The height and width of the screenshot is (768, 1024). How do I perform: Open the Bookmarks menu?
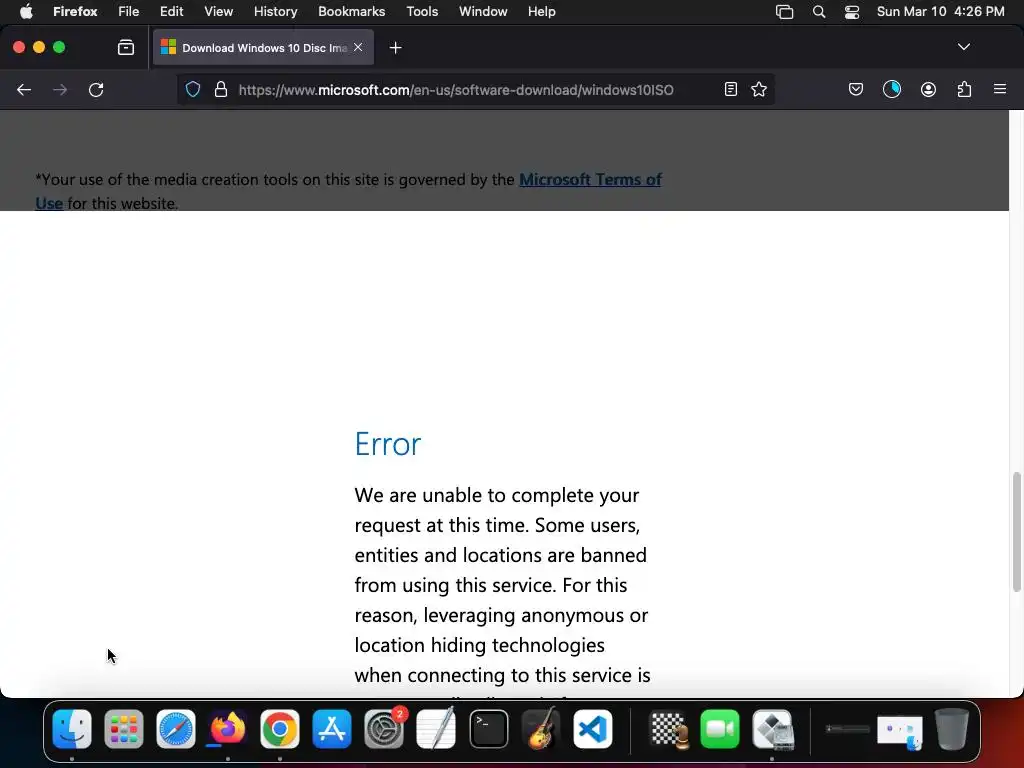click(351, 12)
